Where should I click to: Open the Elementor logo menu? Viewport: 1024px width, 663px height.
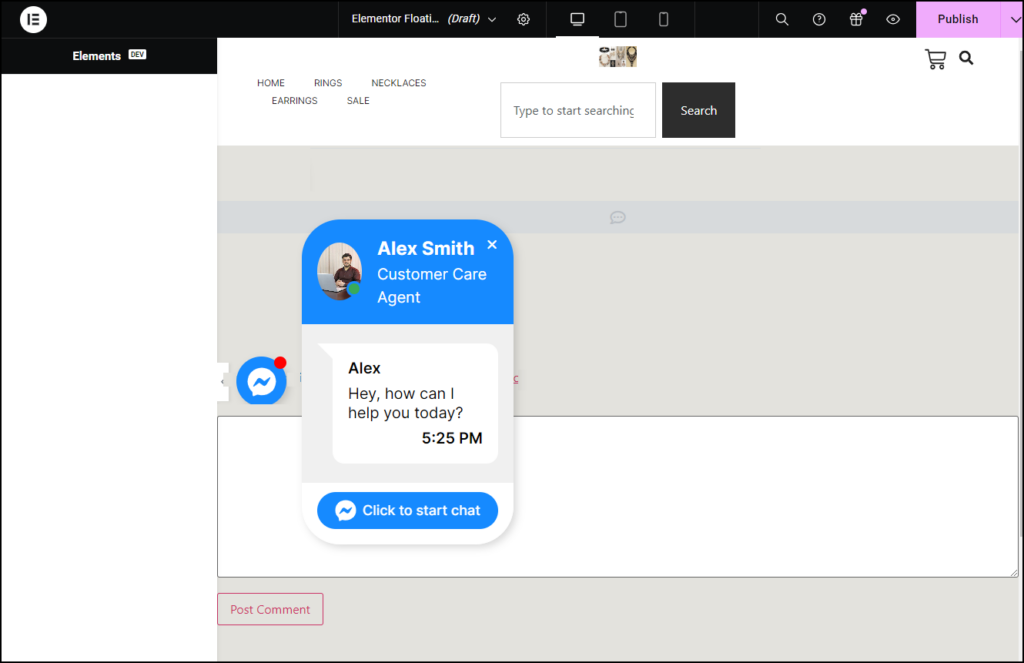(x=33, y=19)
